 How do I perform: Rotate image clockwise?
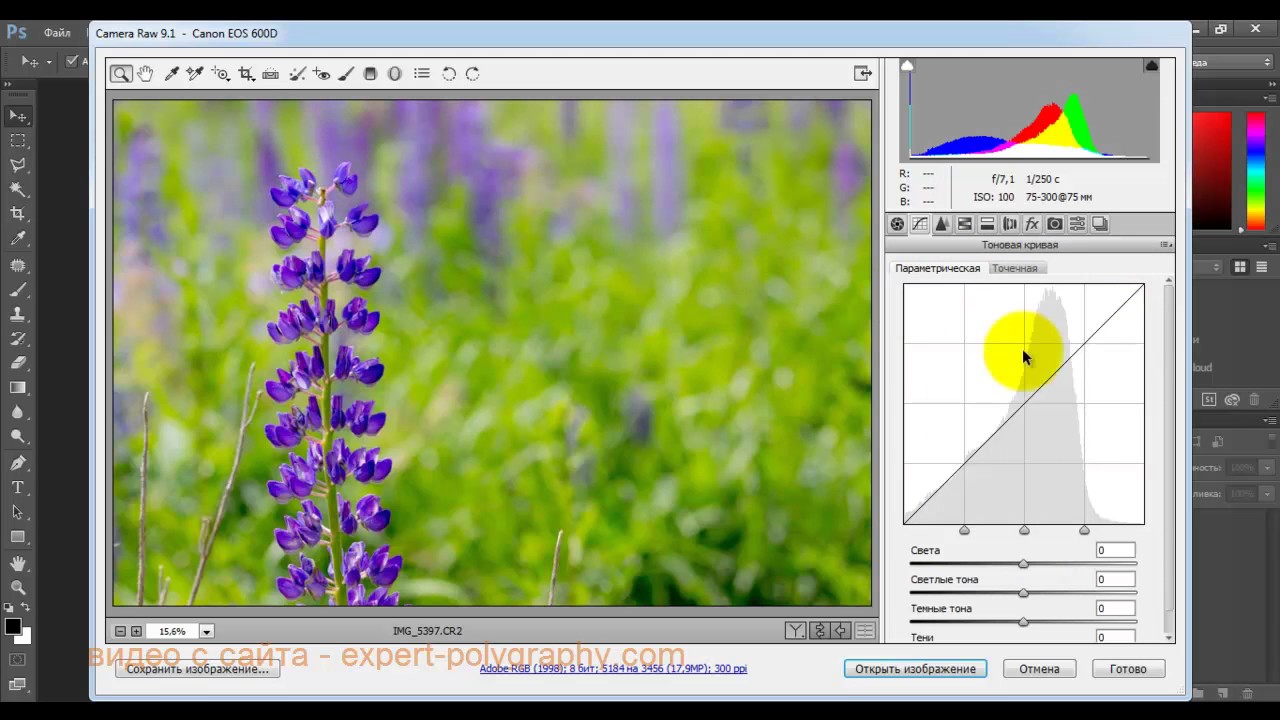pyautogui.click(x=473, y=73)
